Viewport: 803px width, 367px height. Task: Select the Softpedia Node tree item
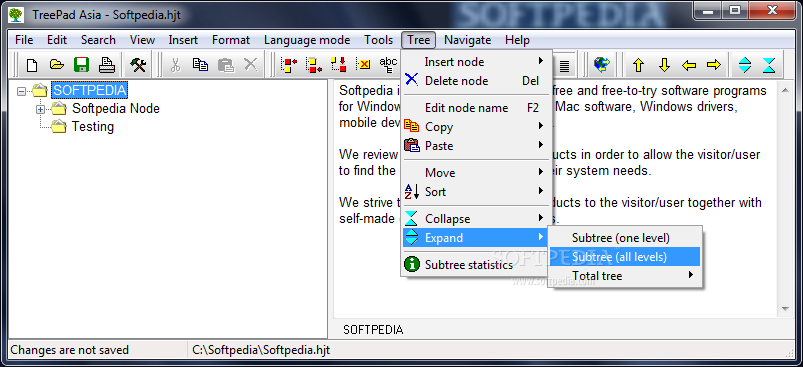click(x=116, y=109)
